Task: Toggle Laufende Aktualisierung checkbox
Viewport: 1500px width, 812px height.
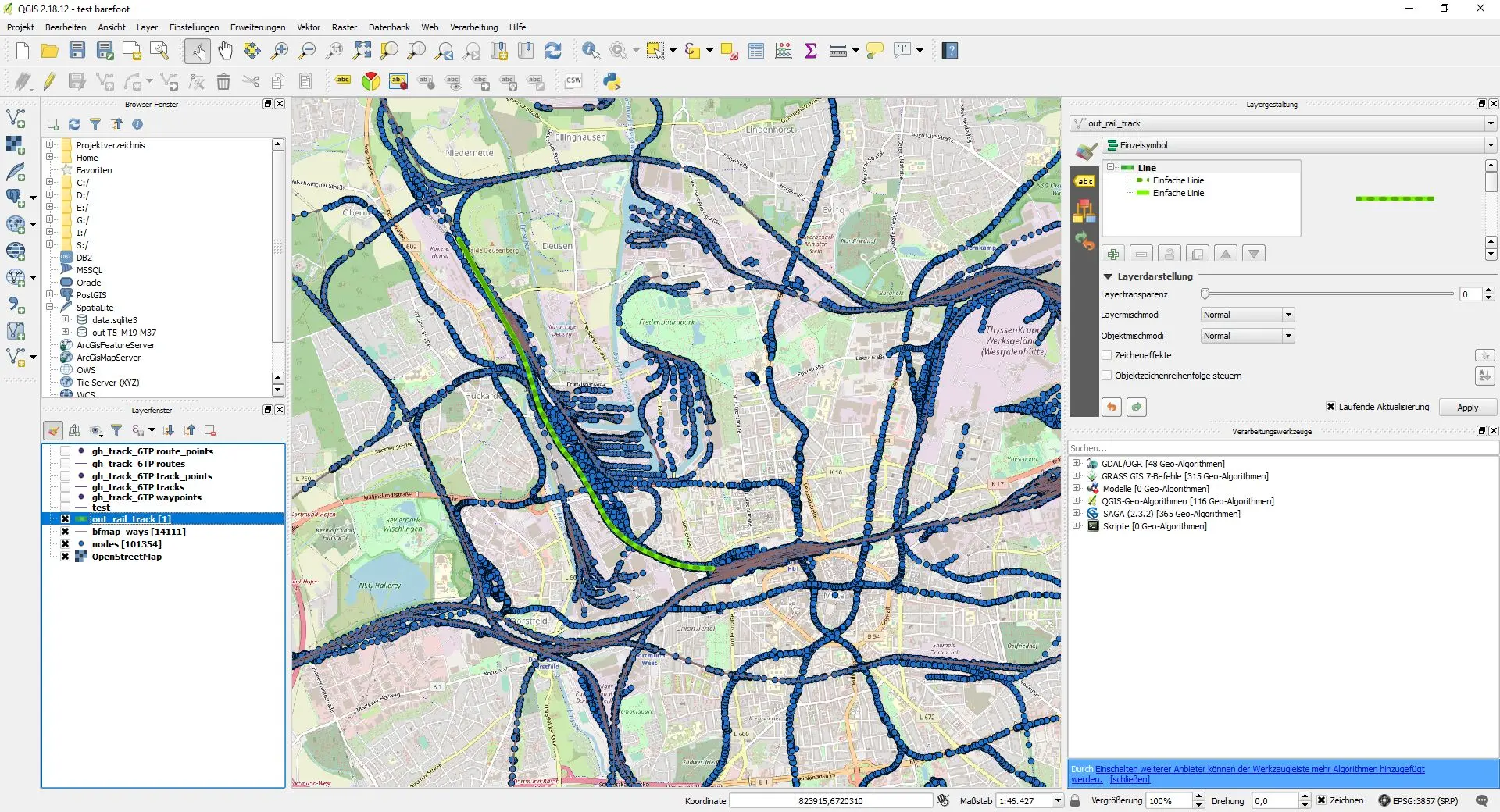Action: [1330, 407]
